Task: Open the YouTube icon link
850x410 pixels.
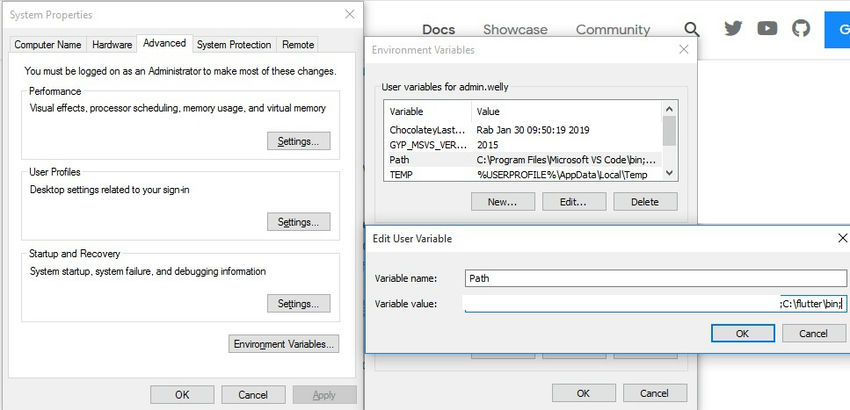Action: pos(768,29)
